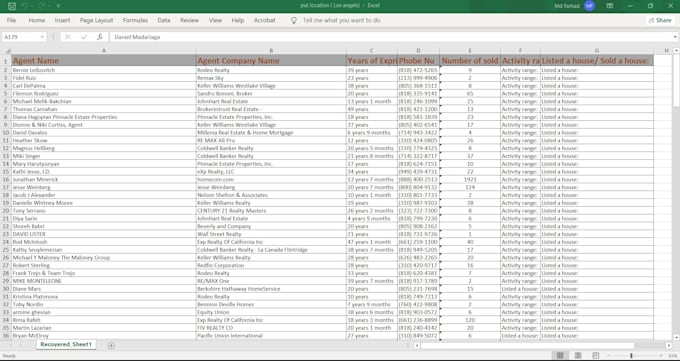Viewport: 680px width, 361px height.
Task: Switch to Page Break Preview icon
Action: [x=595, y=356]
